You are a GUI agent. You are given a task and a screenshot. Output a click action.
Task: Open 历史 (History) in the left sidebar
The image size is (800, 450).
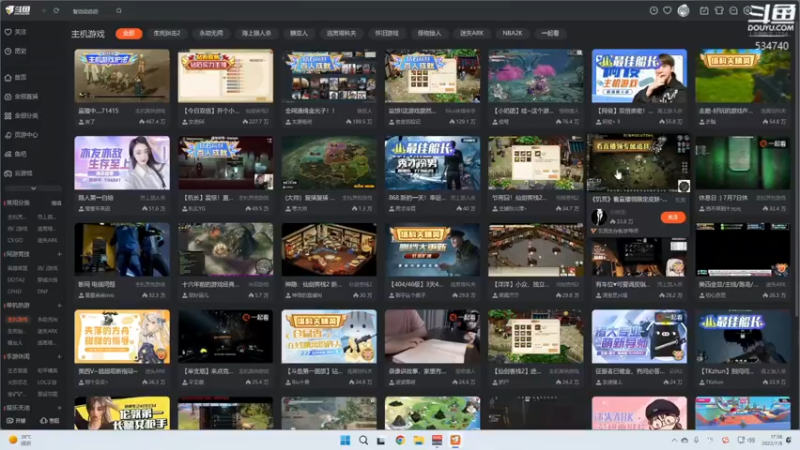coord(16,51)
